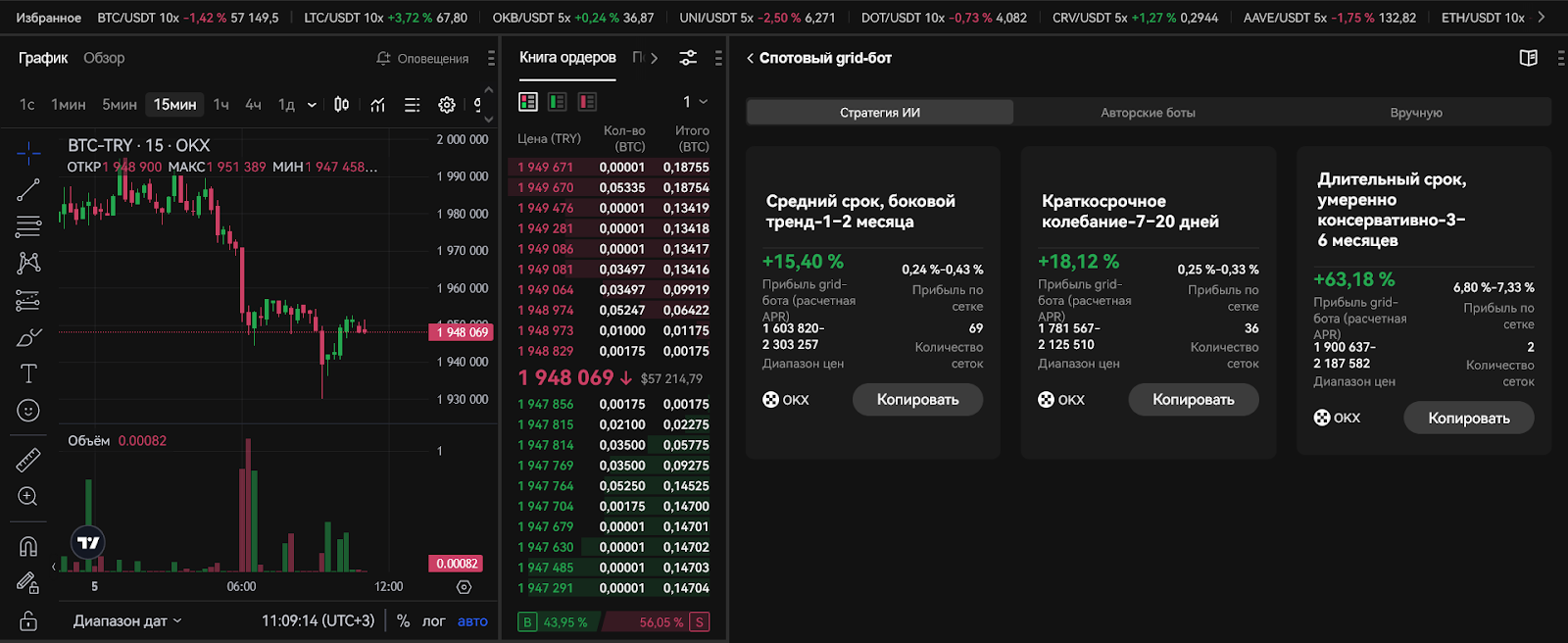Select the Вручную tab
The height and width of the screenshot is (643, 1568).
click(1416, 113)
